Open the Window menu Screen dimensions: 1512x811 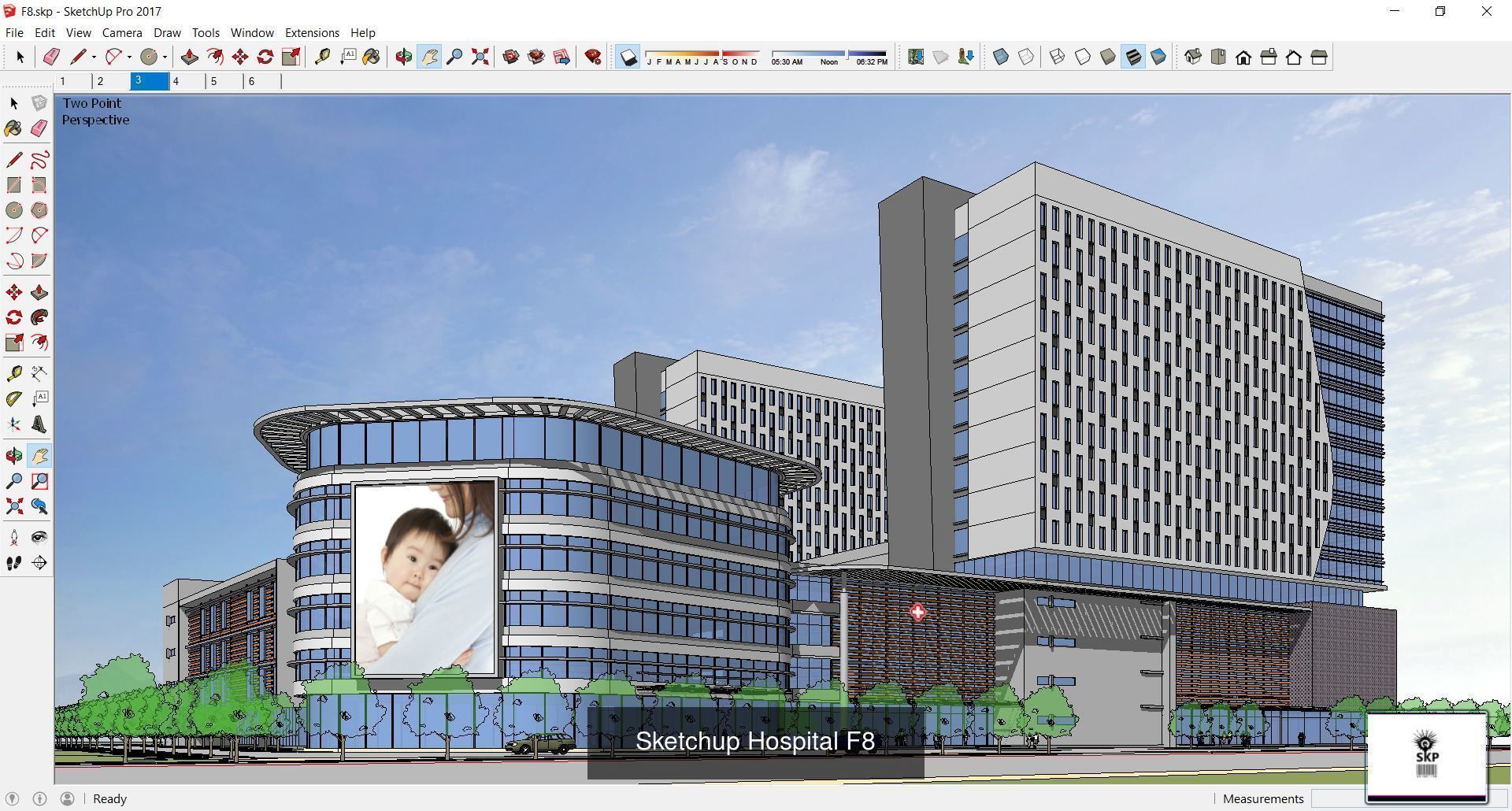point(252,32)
